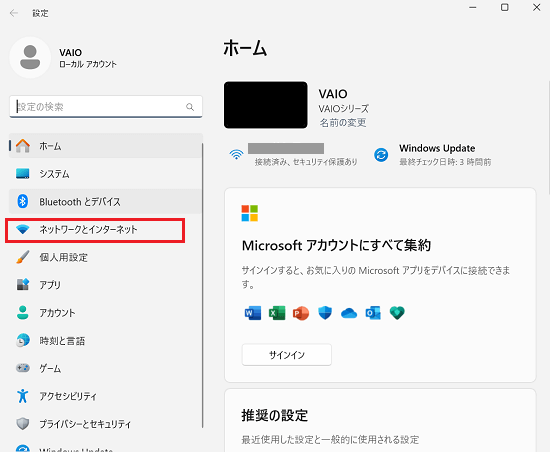Open 時刻と言語 settings category
This screenshot has width=550, height=452.
tap(106, 340)
